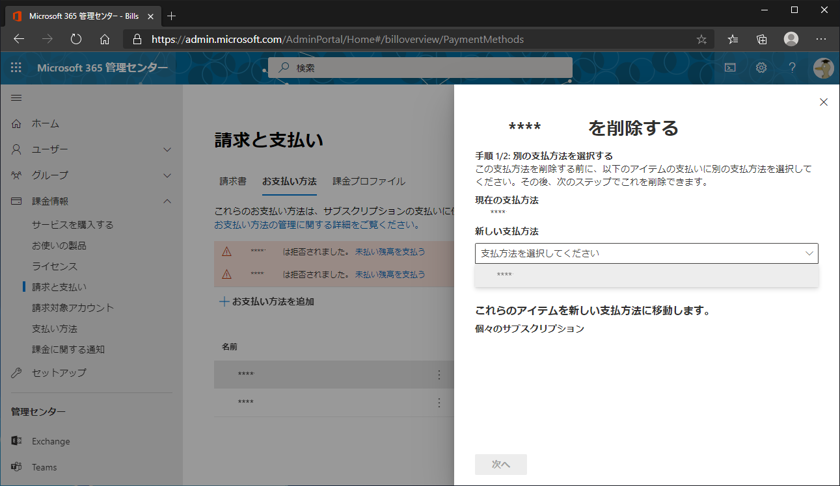The height and width of the screenshot is (486, 840).
Task: Open 支払方法を選択してください dropdown
Action: pos(646,253)
